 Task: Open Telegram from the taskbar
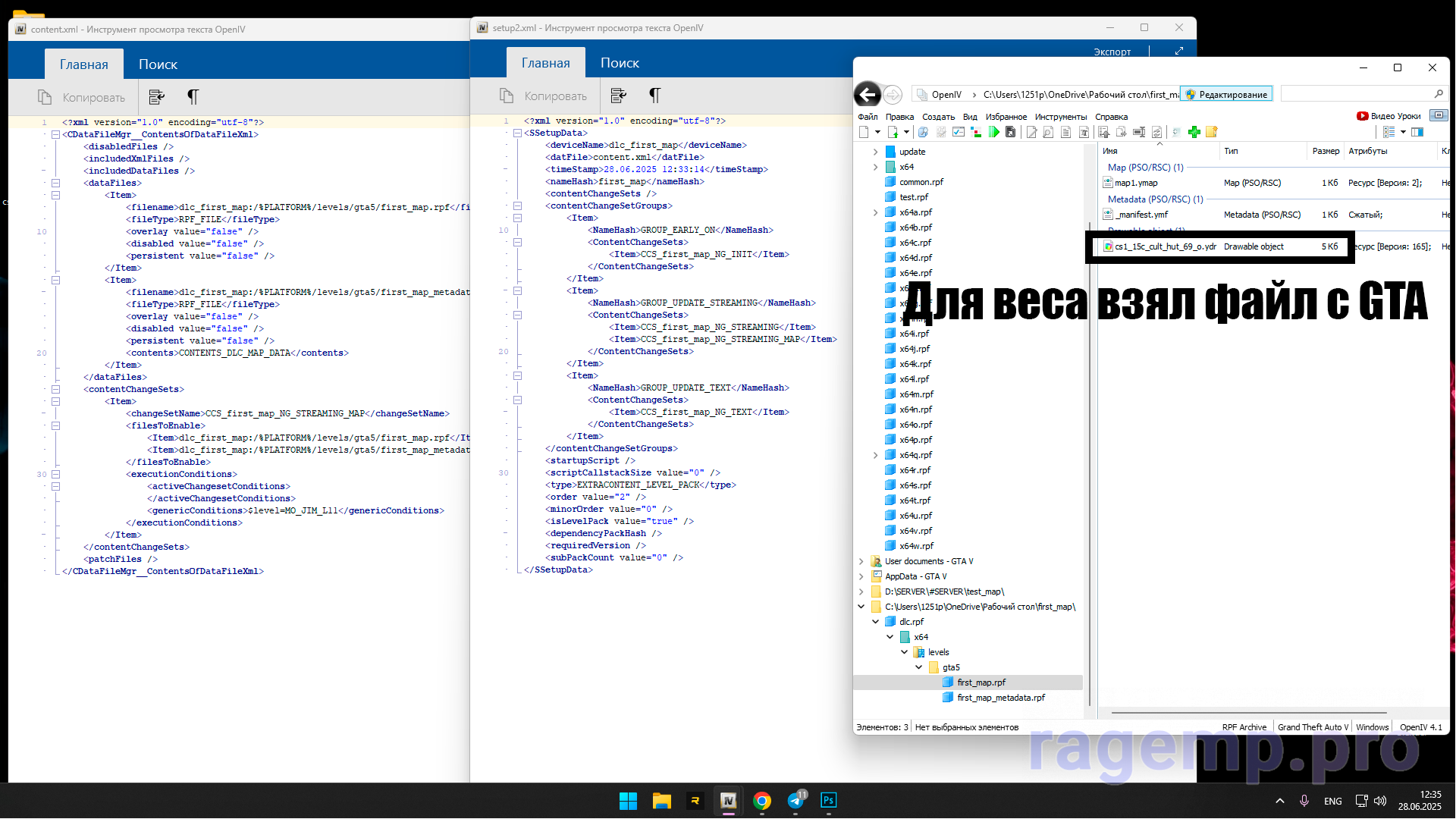tap(795, 800)
